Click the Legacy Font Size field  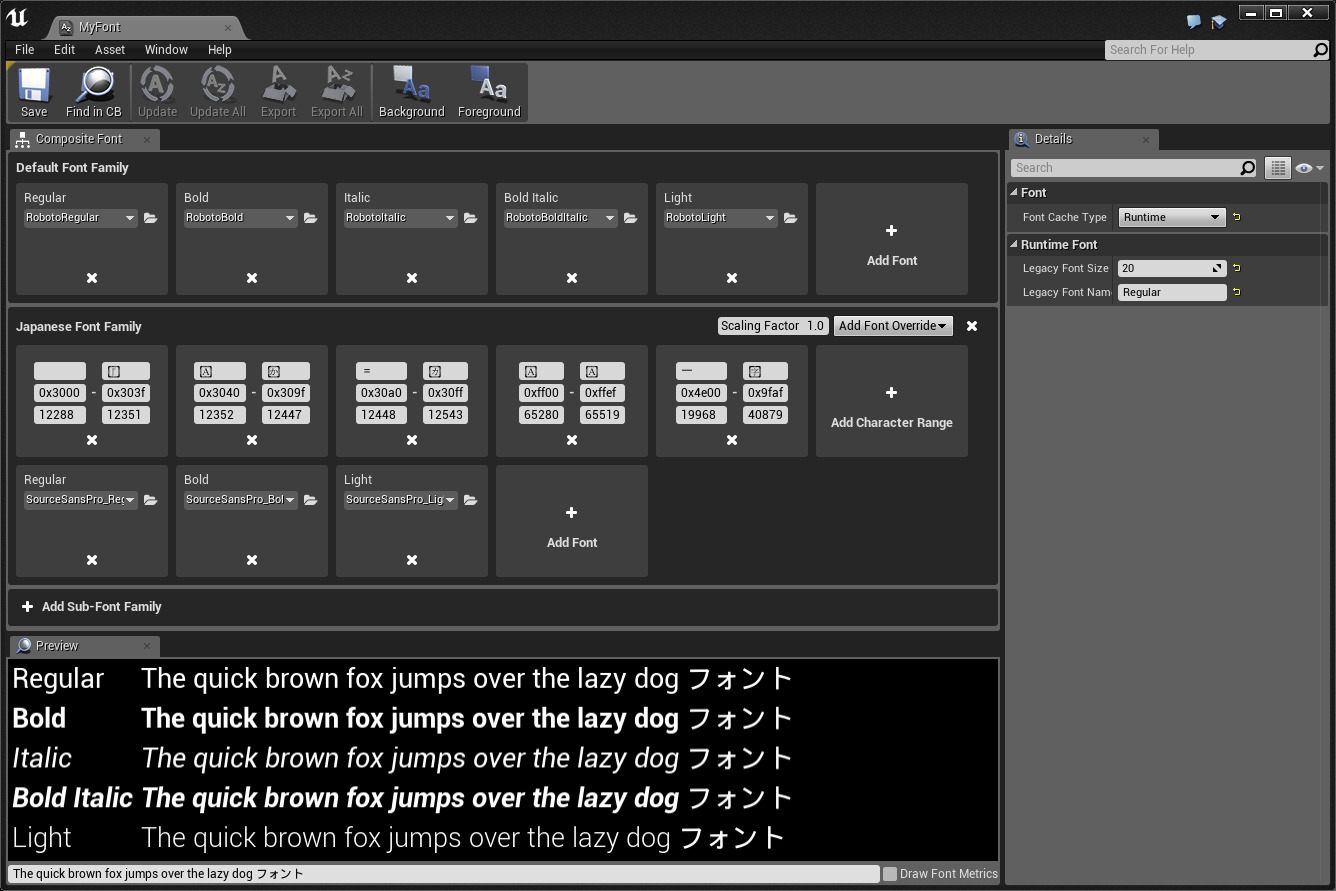coord(1165,268)
